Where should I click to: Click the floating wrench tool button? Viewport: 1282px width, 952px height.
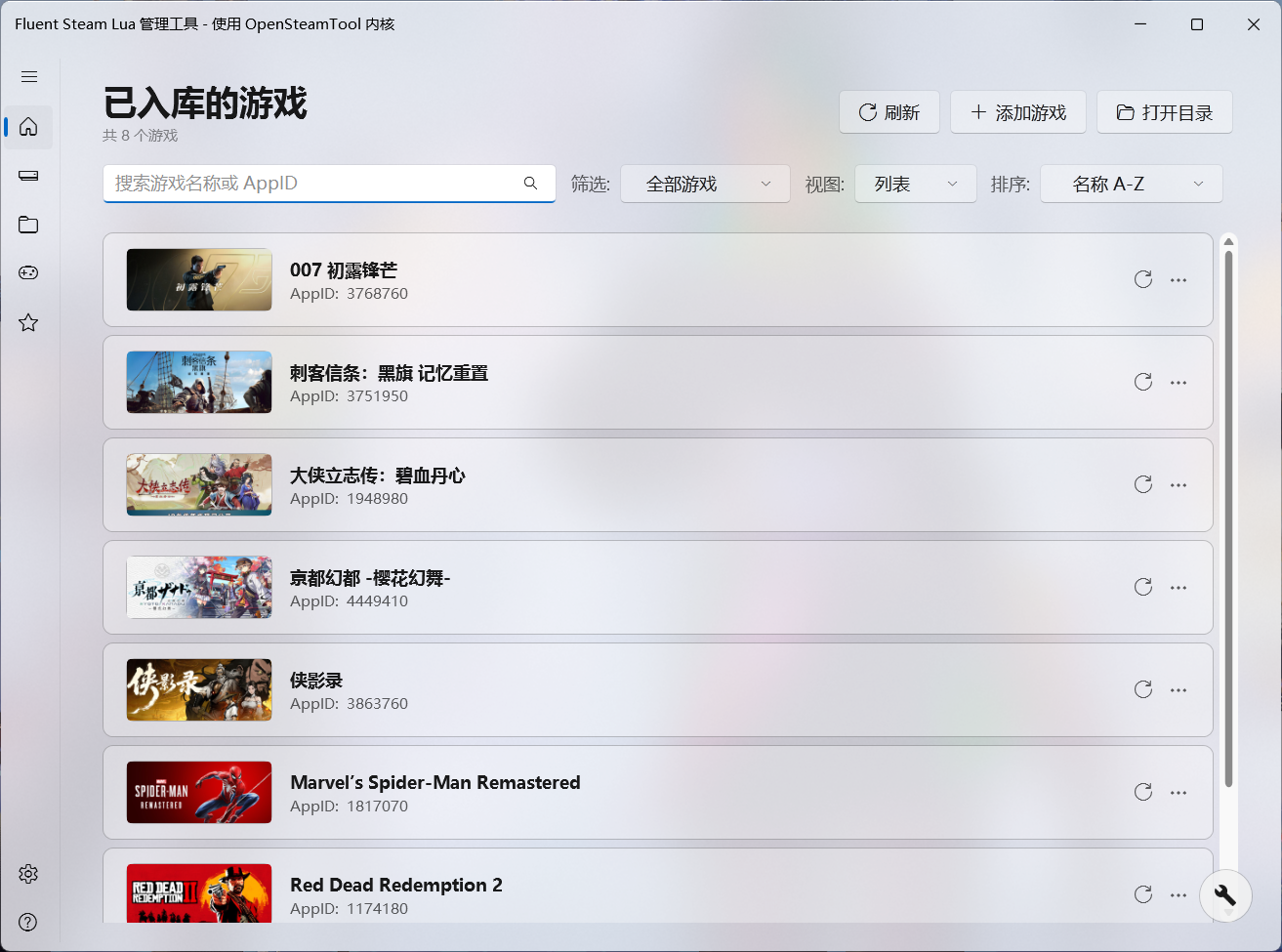coord(1224,895)
